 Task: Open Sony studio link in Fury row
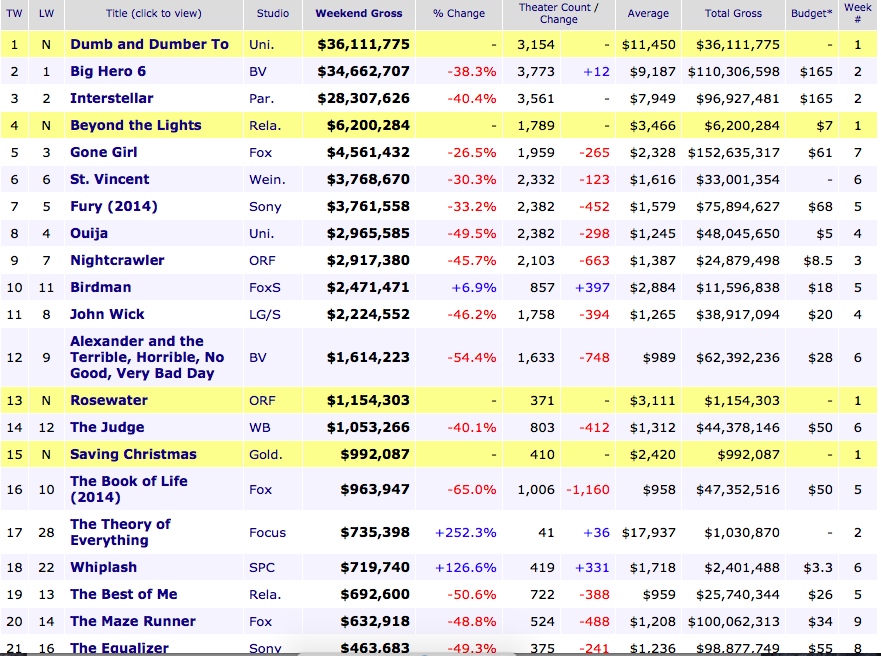click(x=265, y=206)
